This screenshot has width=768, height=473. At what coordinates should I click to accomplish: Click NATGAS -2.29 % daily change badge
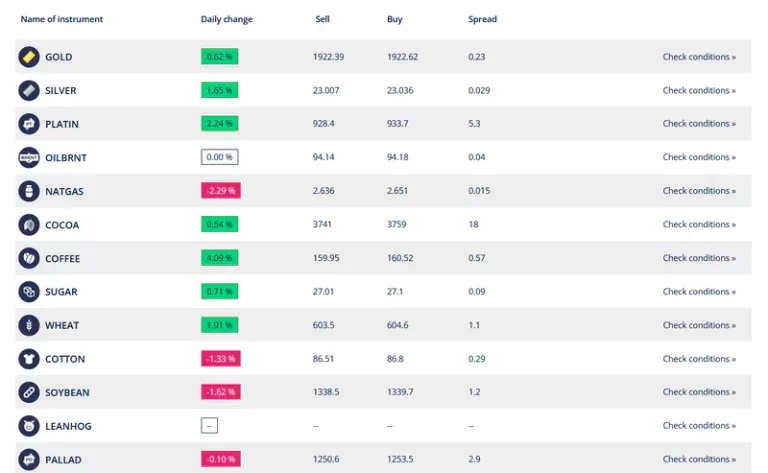220,190
